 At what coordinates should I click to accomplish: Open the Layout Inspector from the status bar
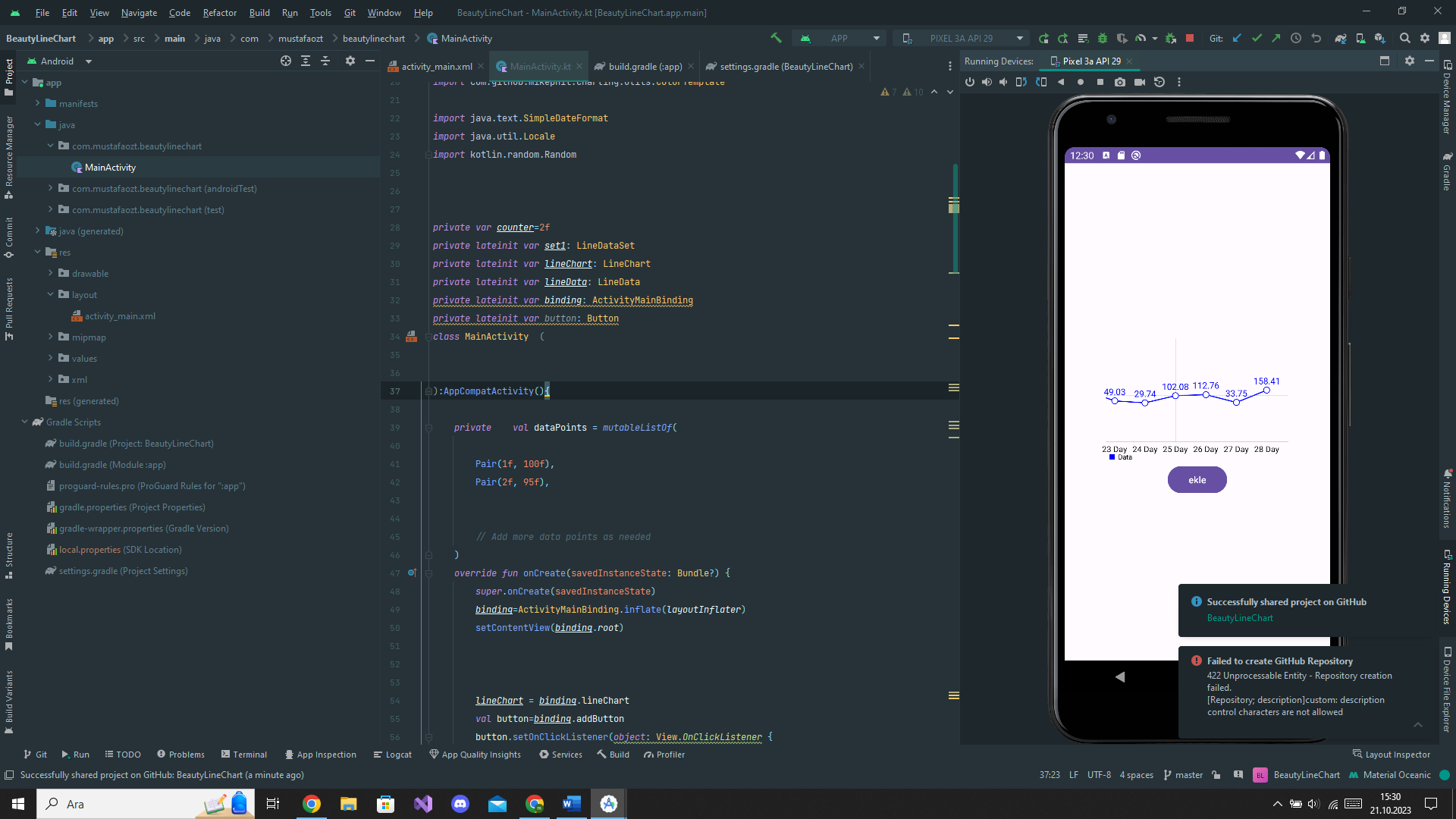click(x=1392, y=755)
